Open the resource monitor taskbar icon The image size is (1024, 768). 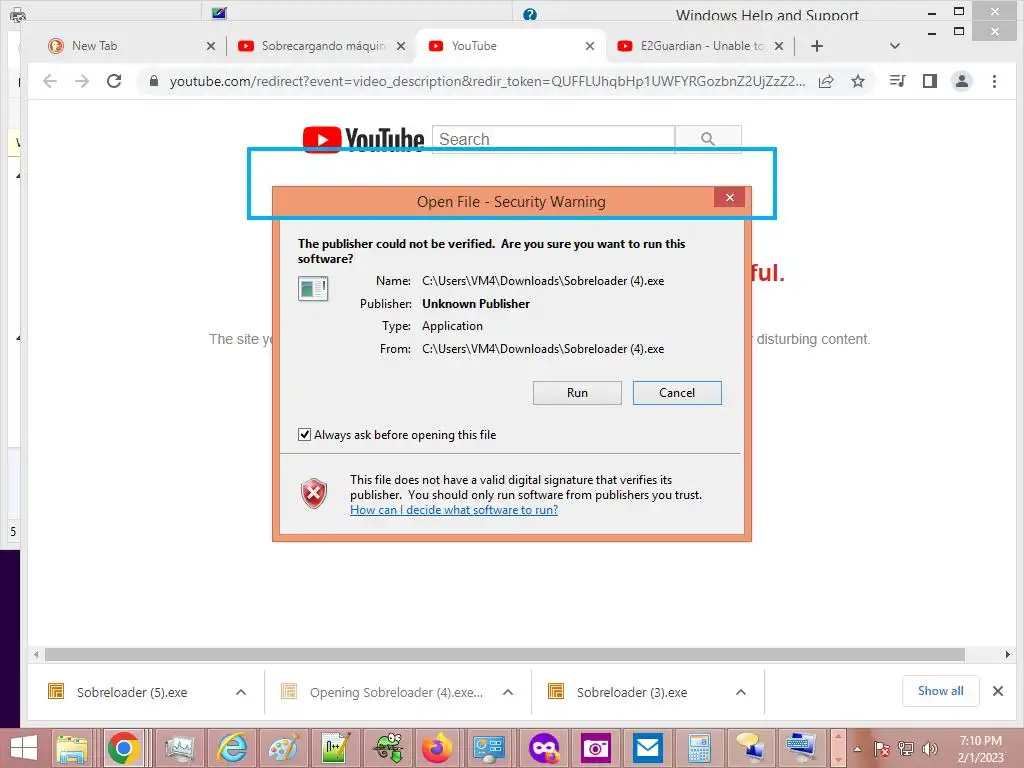(x=179, y=748)
